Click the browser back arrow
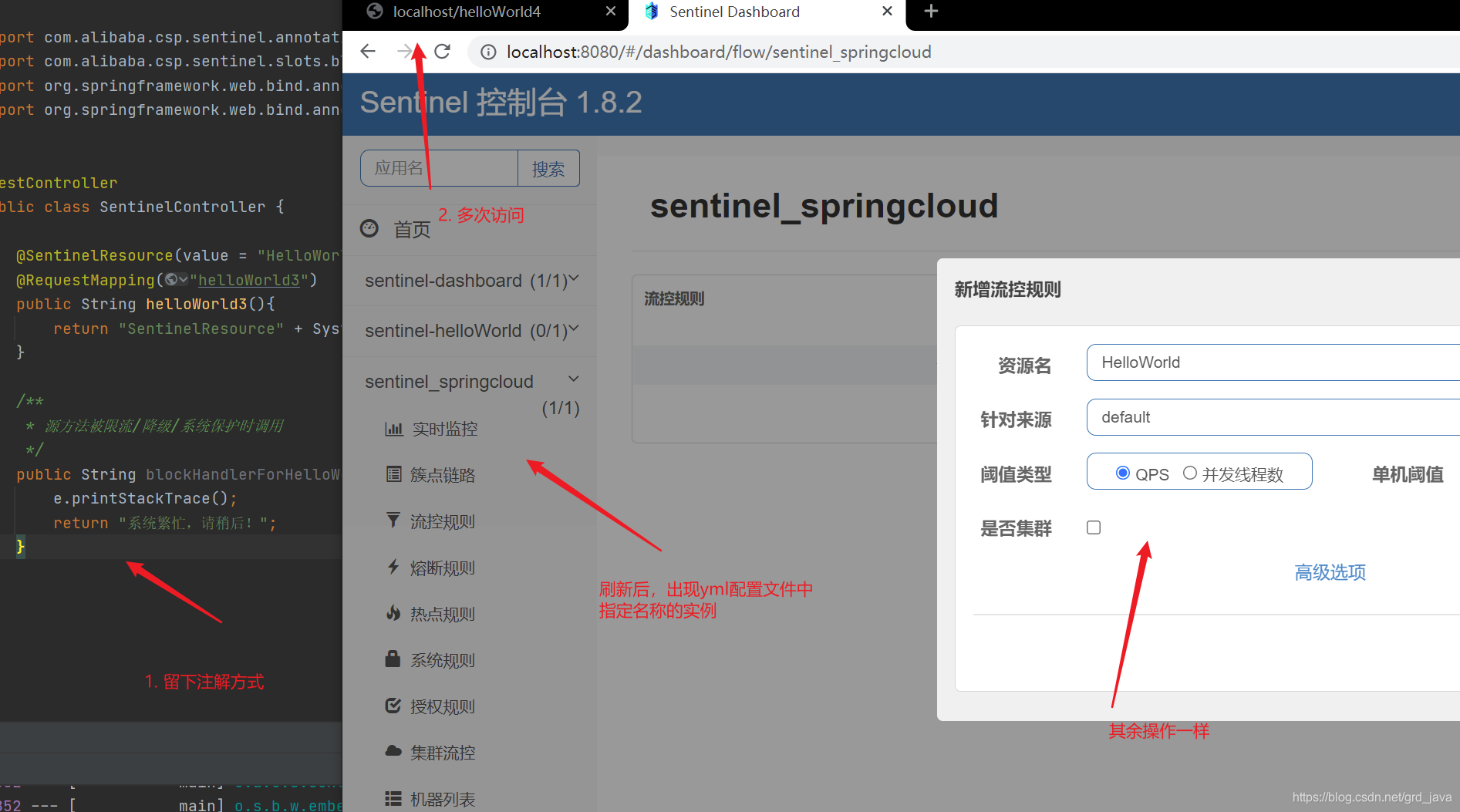The width and height of the screenshot is (1460, 812). [368, 52]
